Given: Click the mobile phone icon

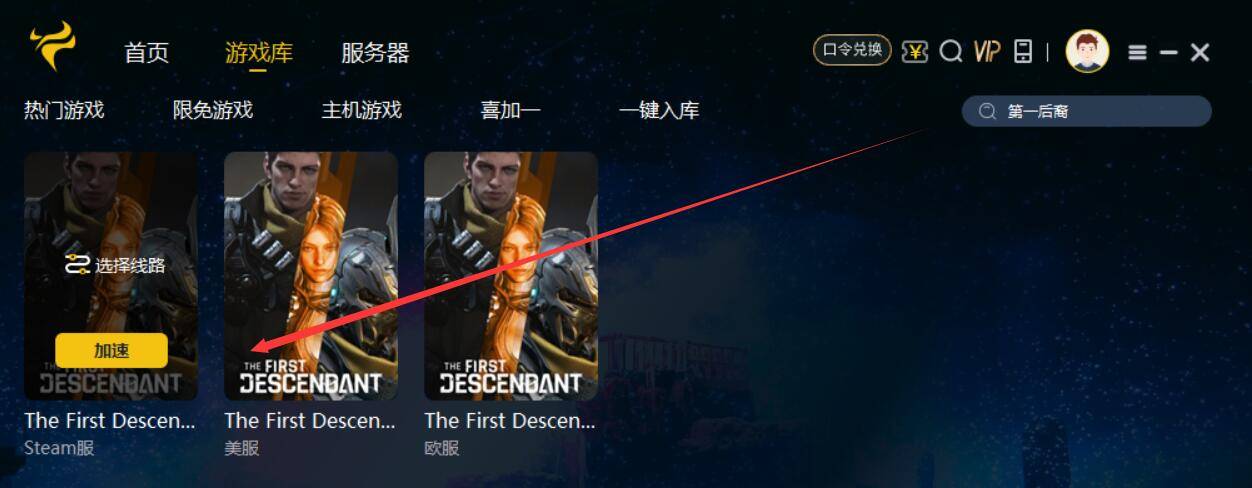Looking at the screenshot, I should pos(1023,51).
